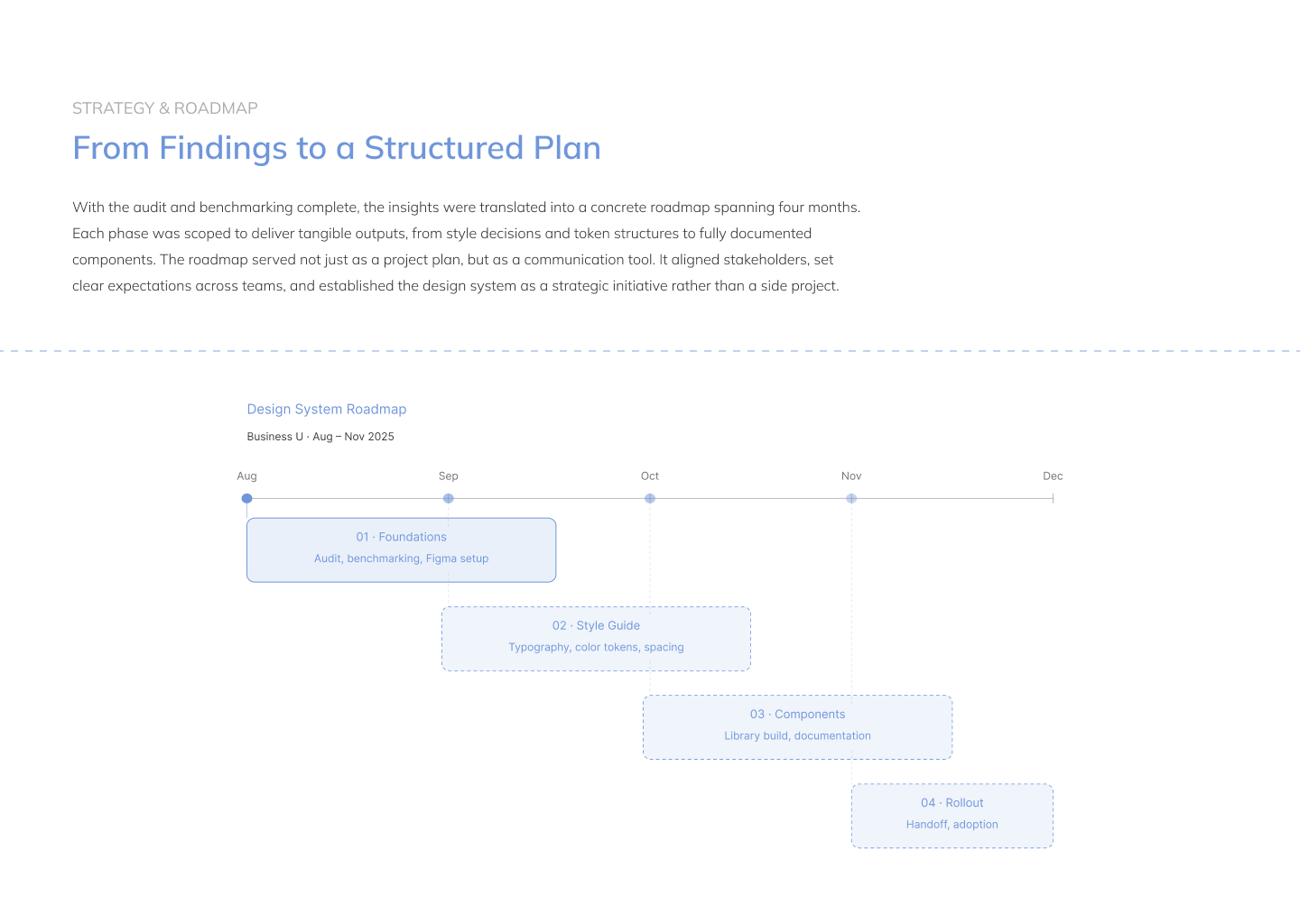Click the Dec end tick of timeline

click(x=1053, y=498)
